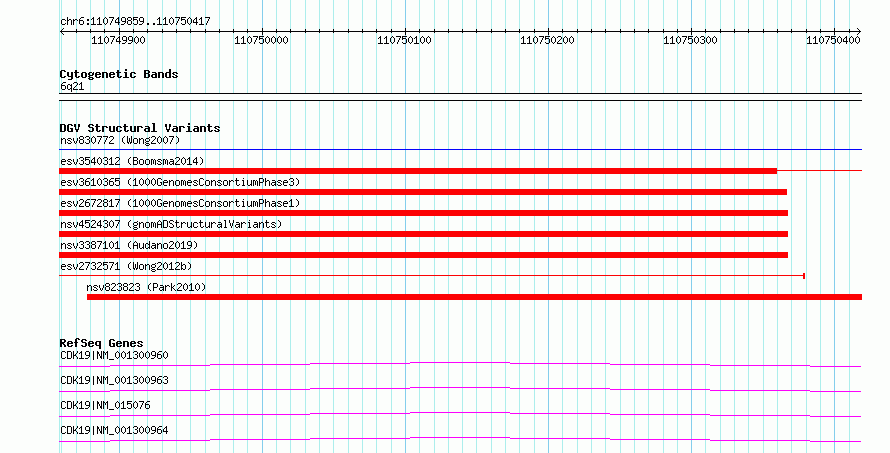Click the chr6:110749859..110750417 region label
The width and height of the screenshot is (890, 453).
point(135,21)
